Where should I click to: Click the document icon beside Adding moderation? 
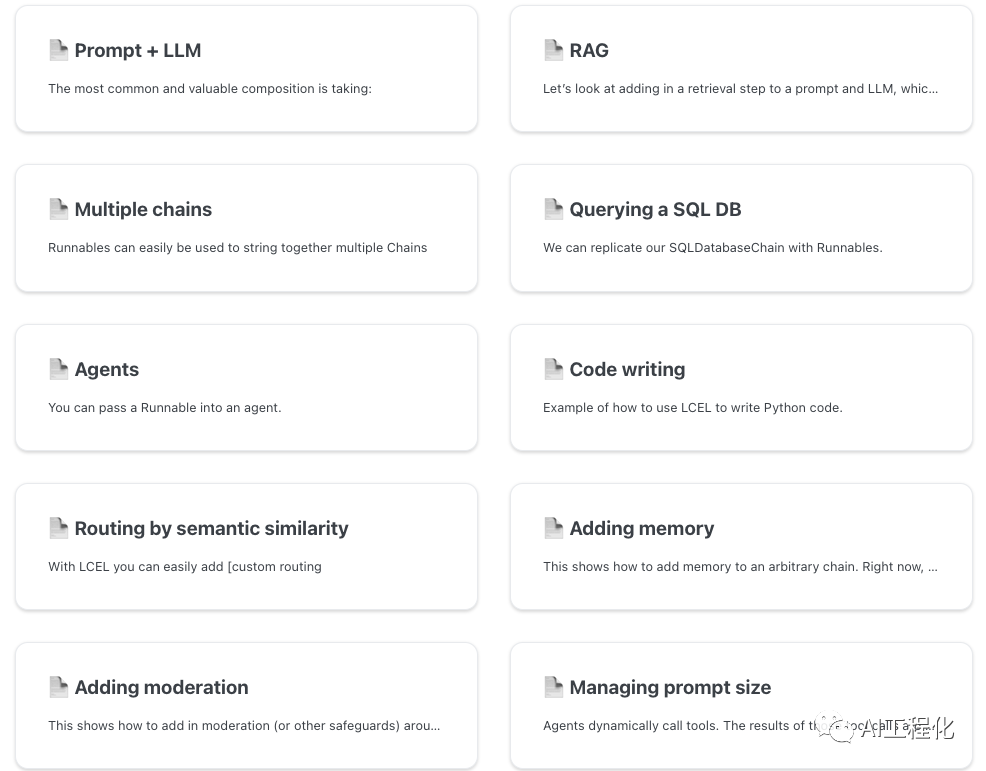(58, 687)
